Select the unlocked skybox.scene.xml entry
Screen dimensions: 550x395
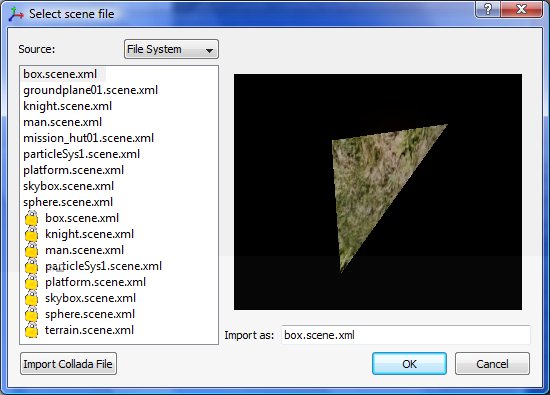pos(68,186)
